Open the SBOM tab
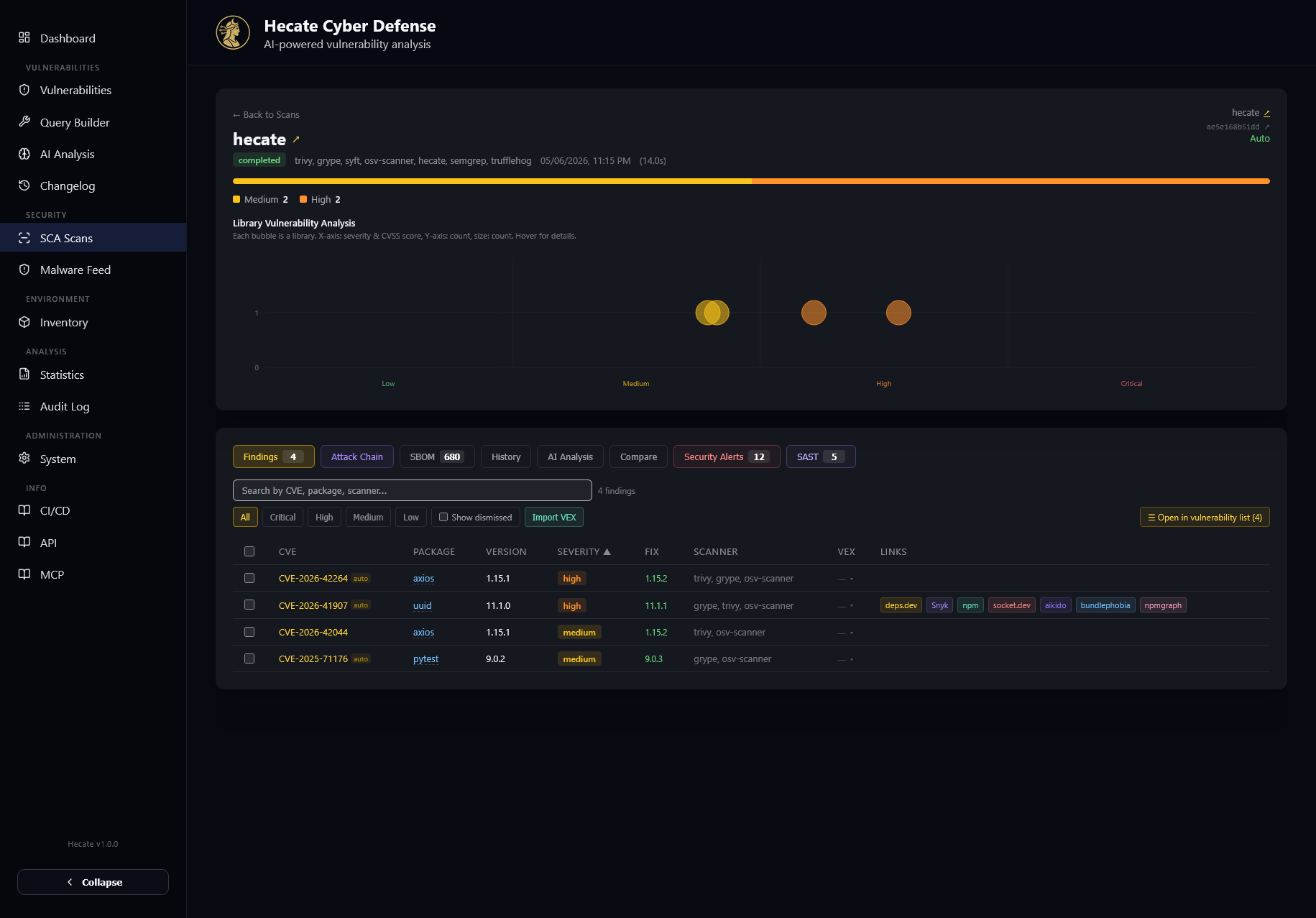 [x=436, y=456]
